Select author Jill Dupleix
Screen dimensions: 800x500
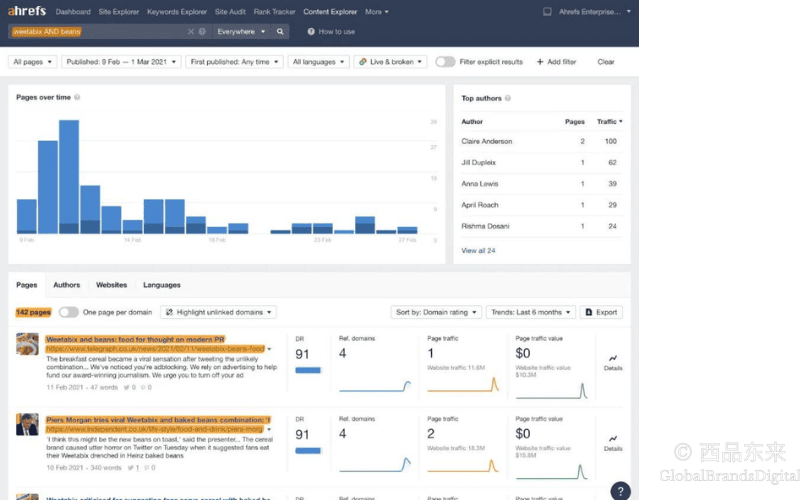point(479,162)
